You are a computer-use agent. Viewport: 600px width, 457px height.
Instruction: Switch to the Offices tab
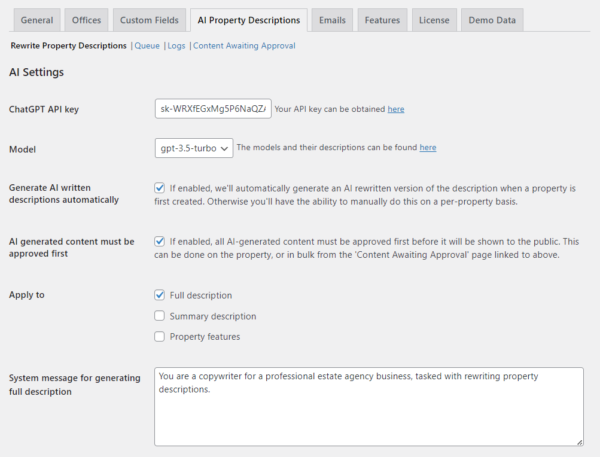(x=86, y=20)
